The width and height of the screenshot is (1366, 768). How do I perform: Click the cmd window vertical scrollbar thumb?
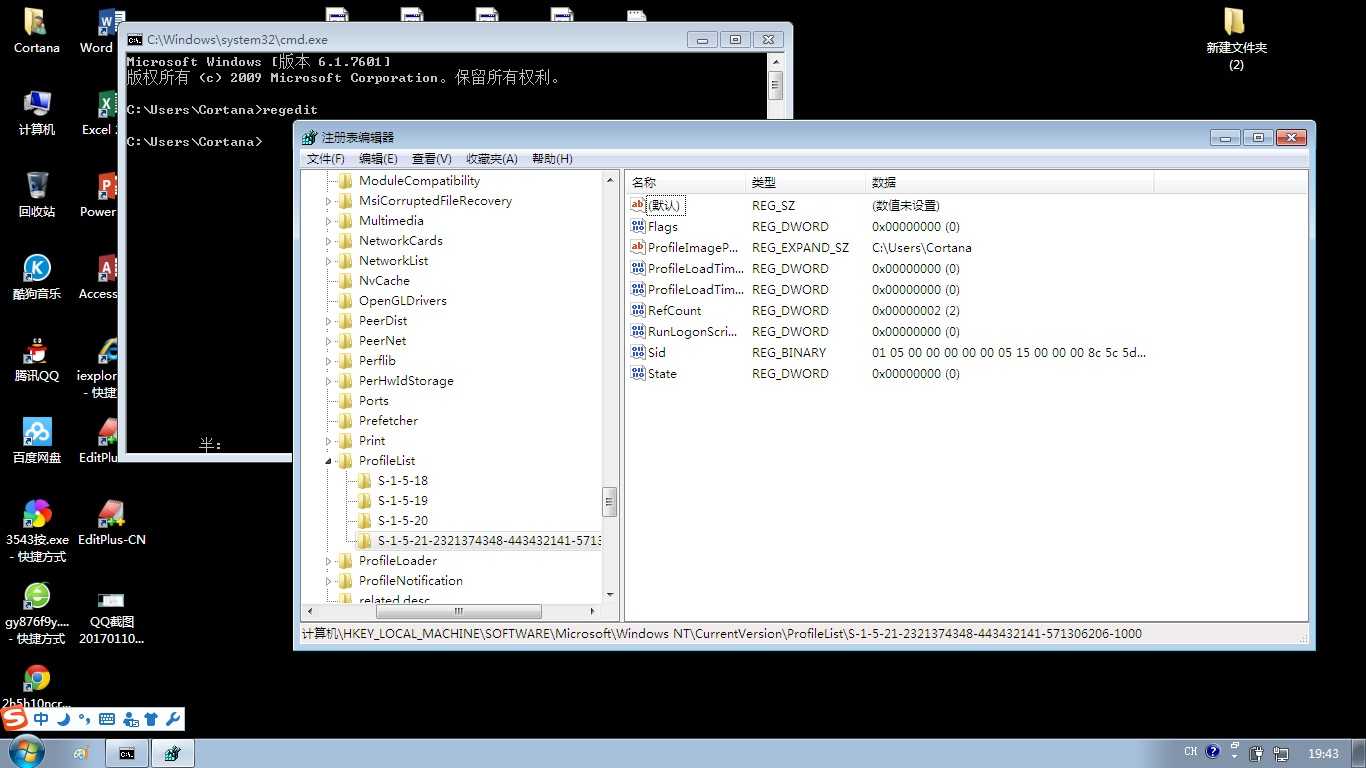tap(775, 85)
